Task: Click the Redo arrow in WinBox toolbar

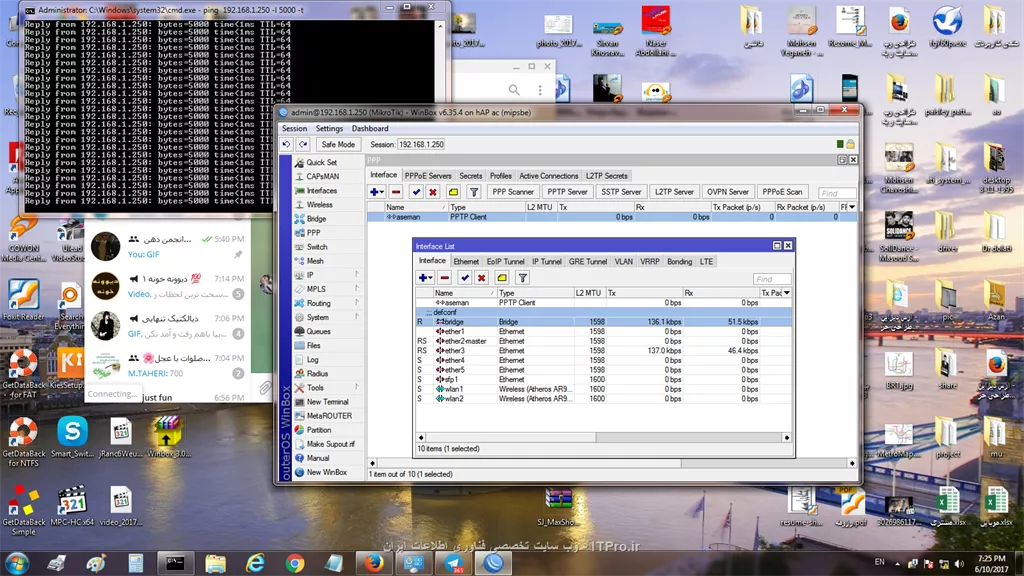Action: (x=303, y=144)
